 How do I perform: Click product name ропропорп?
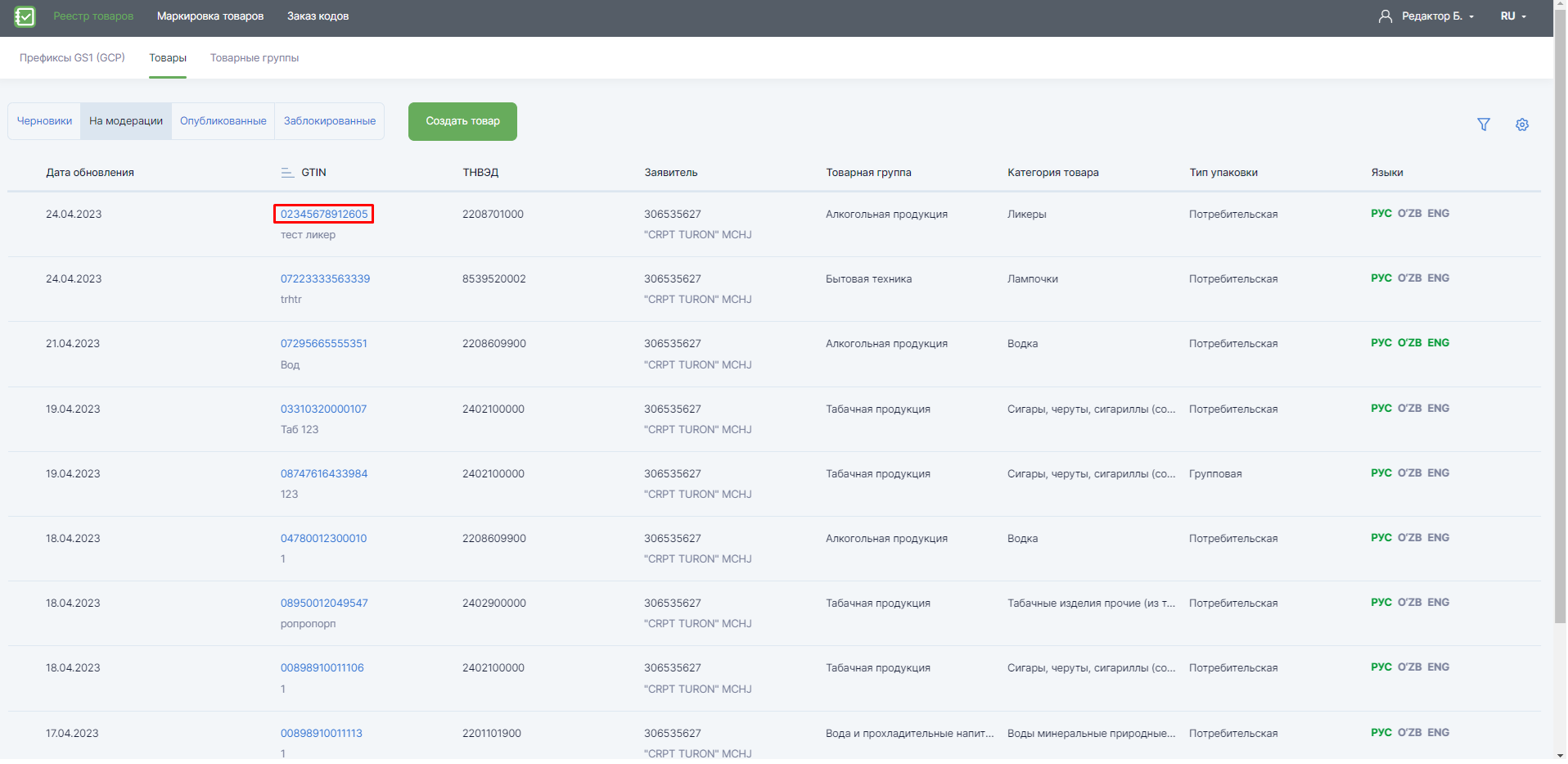(x=309, y=624)
